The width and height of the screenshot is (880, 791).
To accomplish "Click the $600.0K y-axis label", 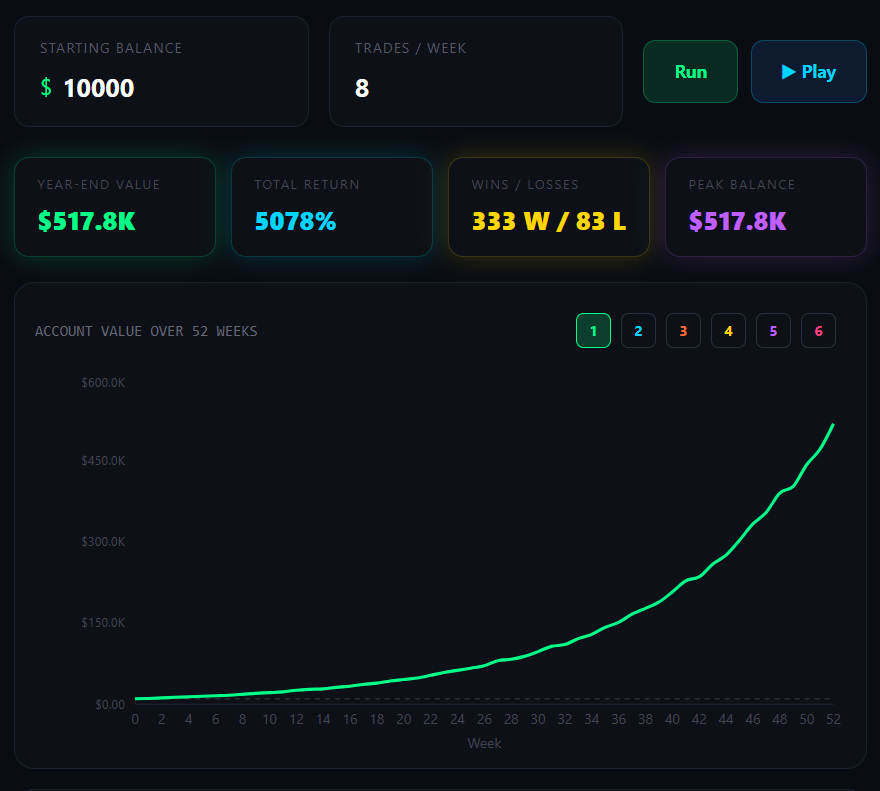I will pyautogui.click(x=103, y=383).
